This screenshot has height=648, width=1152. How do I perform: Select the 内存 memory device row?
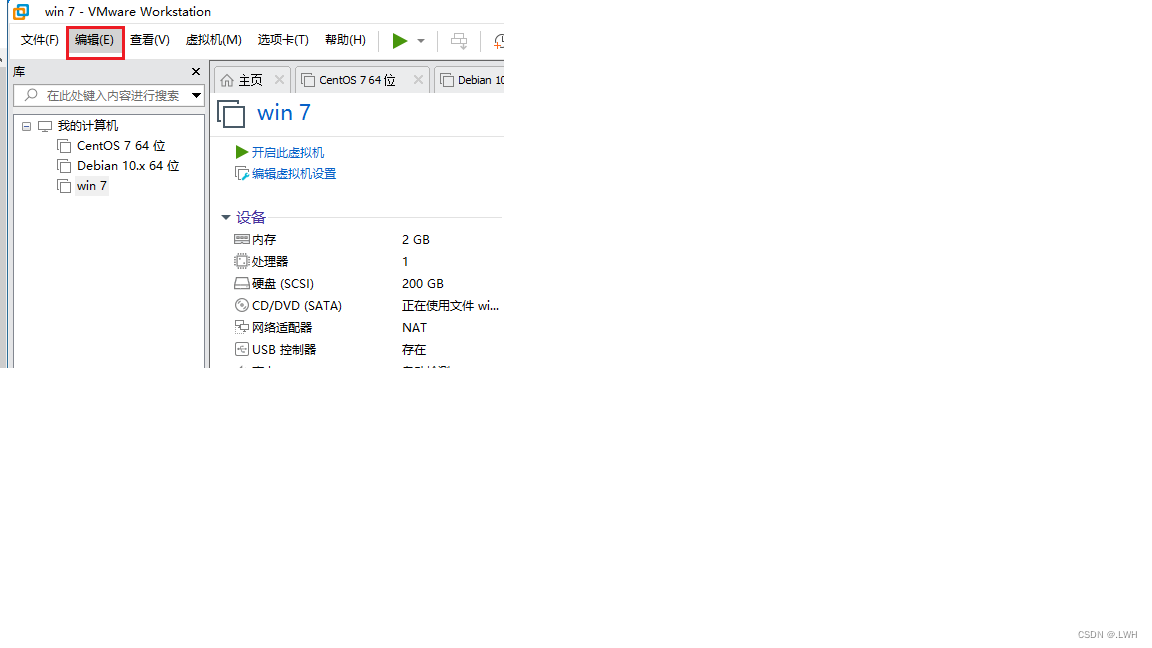pyautogui.click(x=367, y=240)
